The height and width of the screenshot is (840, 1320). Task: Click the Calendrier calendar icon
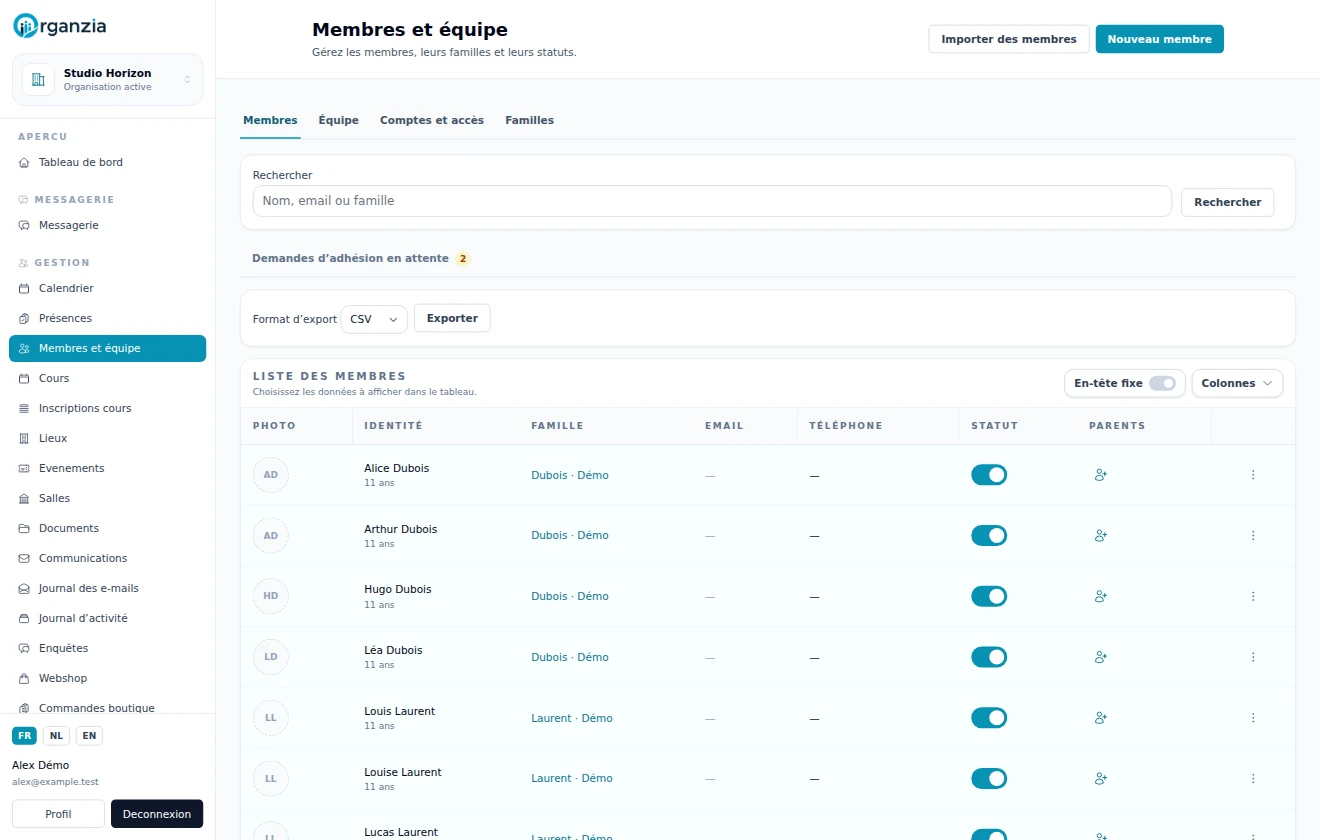click(24, 289)
